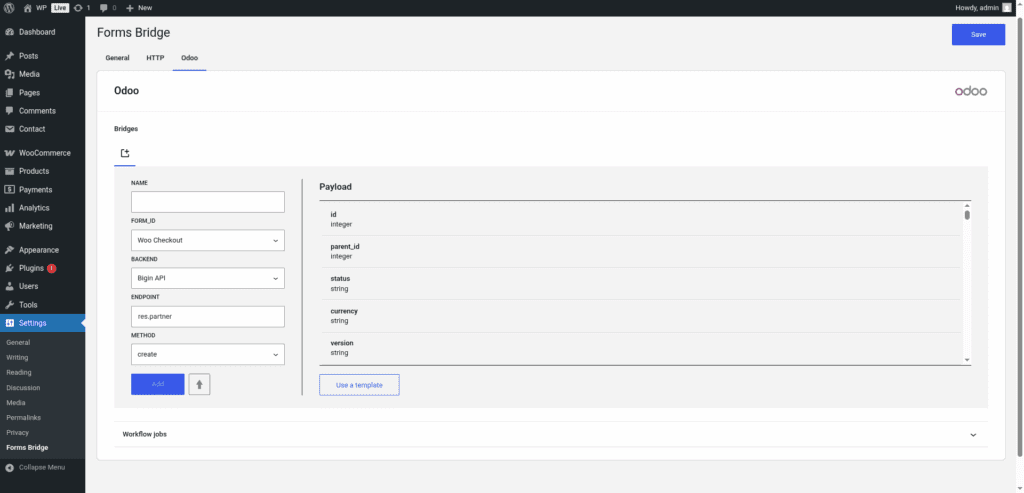Open Writing settings submenu item
Image resolution: width=1024 pixels, height=493 pixels.
click(17, 358)
